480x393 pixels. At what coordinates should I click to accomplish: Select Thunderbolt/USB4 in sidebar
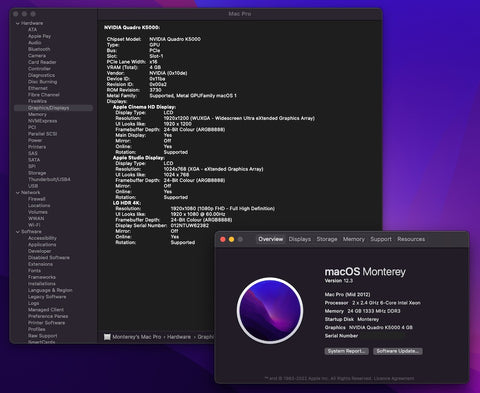point(49,179)
